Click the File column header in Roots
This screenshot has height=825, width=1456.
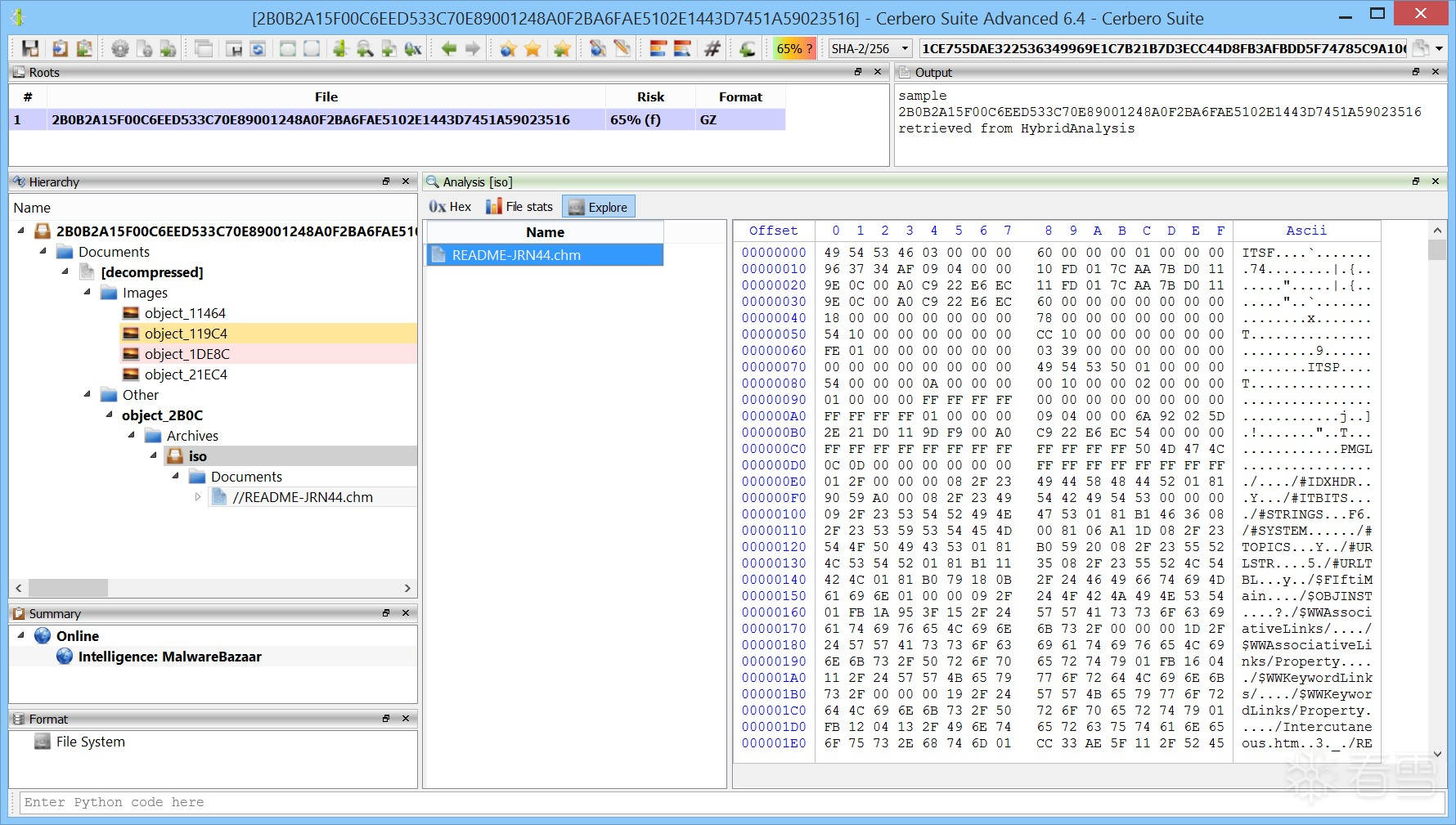pos(326,96)
